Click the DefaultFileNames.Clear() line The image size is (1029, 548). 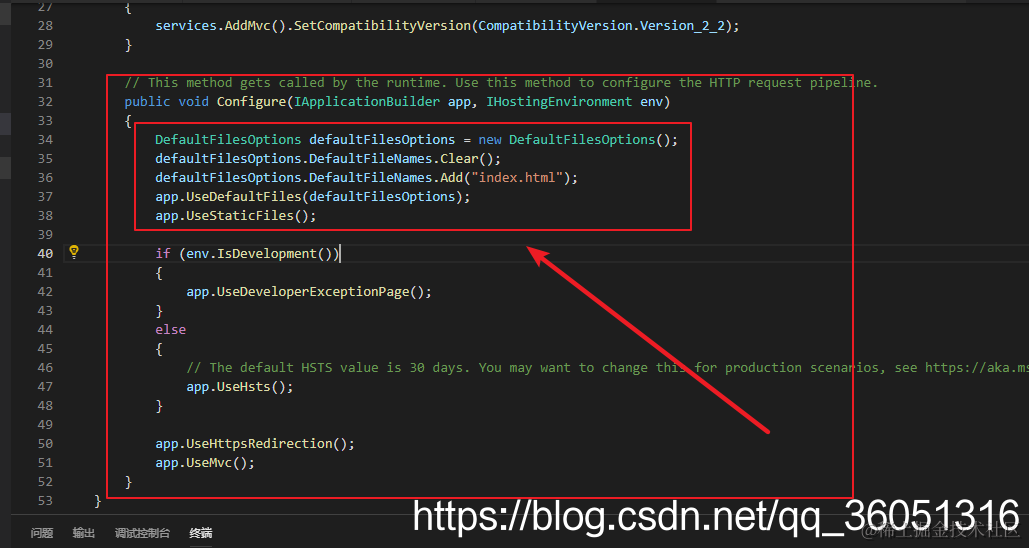click(328, 159)
